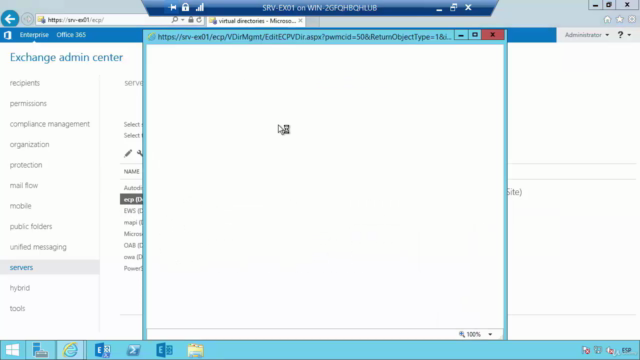Viewport: 640px width, 360px height.
Task: Select the mapi row in the list
Action: [x=133, y=222]
